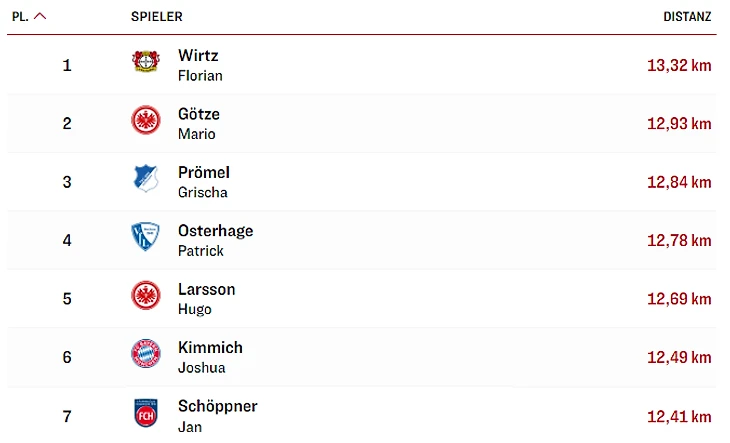Click the VfL Bochum logo beside Osterhage
The image size is (730, 443).
[146, 238]
